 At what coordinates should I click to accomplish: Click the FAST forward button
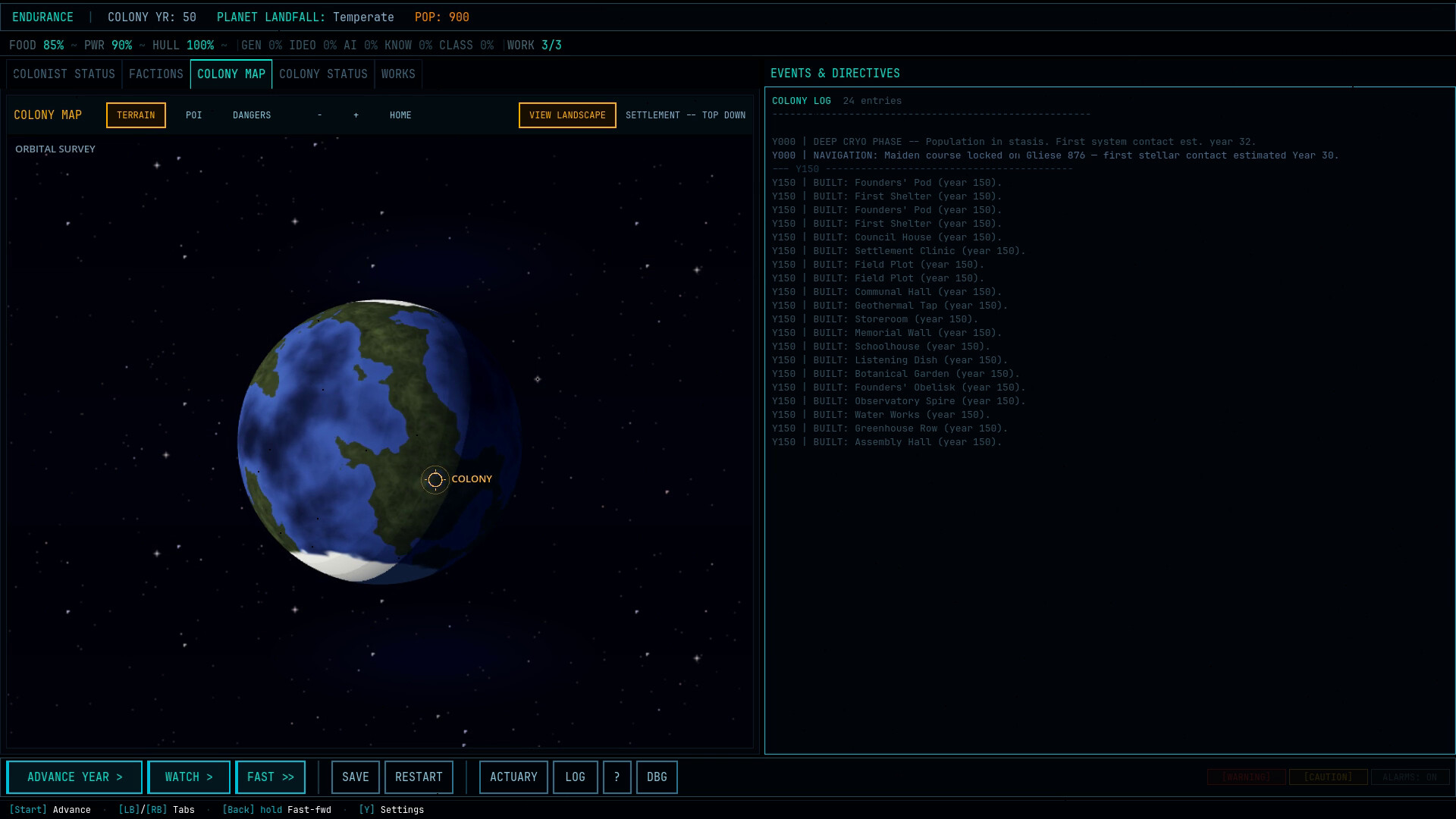pos(271,777)
